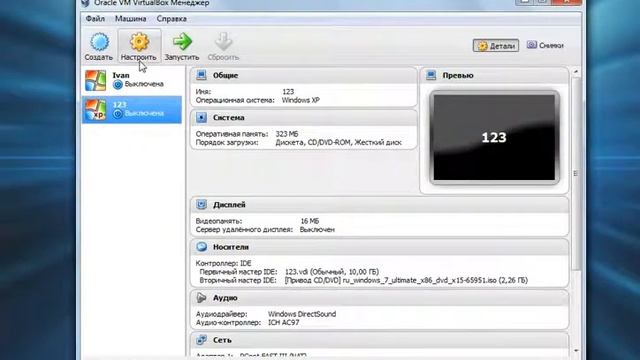Screen dimensions: 640x360
Task: Click the 123.vdi primary IDE master entry
Action: click(x=332, y=272)
